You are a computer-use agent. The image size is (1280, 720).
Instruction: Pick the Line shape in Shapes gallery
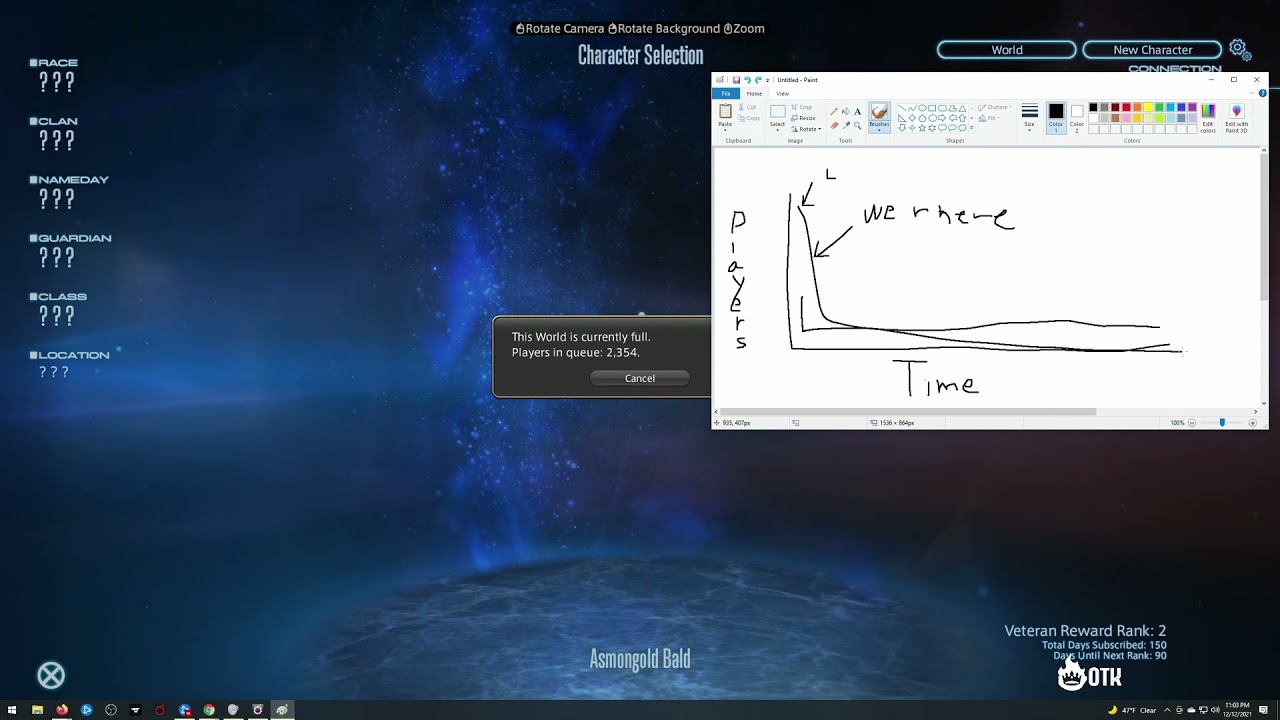[902, 108]
